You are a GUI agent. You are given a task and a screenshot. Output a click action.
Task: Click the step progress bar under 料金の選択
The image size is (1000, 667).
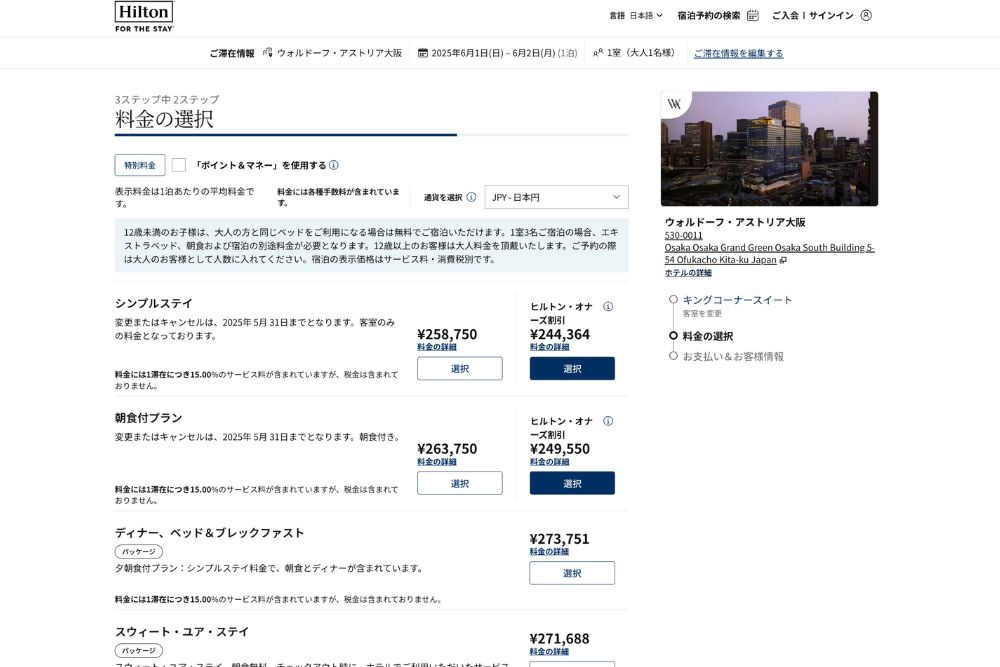(371, 135)
